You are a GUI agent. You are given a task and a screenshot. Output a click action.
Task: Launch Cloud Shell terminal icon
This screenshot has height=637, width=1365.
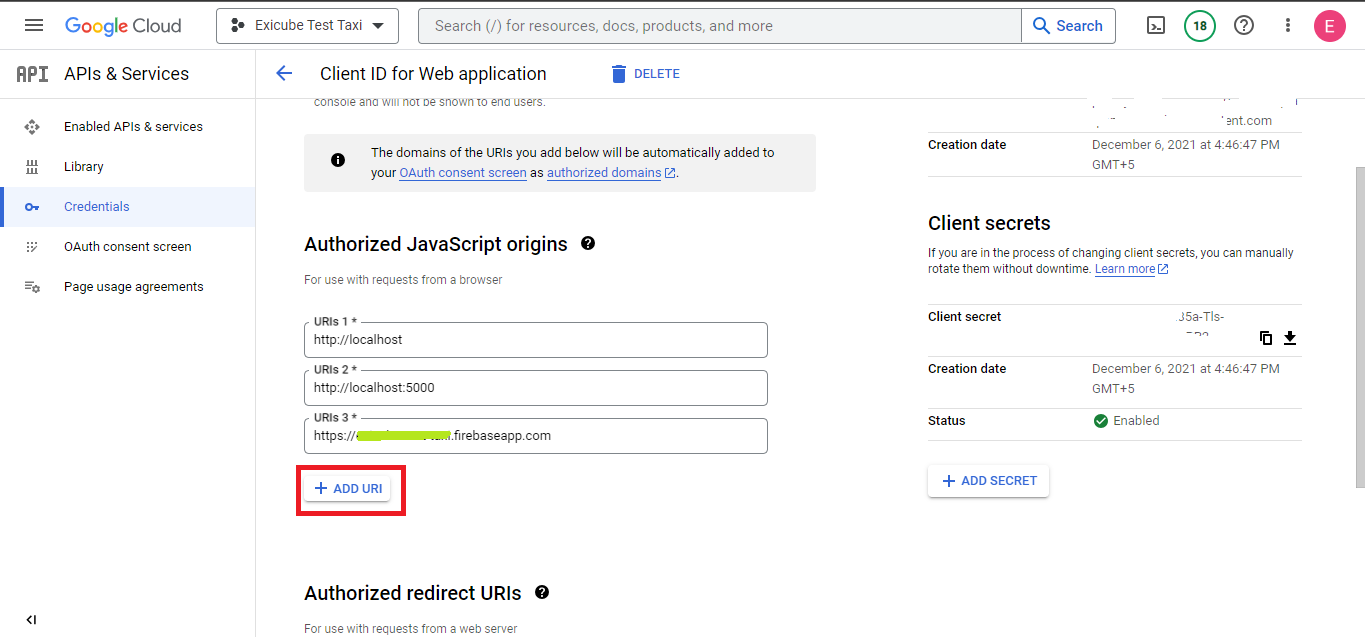(x=1155, y=26)
